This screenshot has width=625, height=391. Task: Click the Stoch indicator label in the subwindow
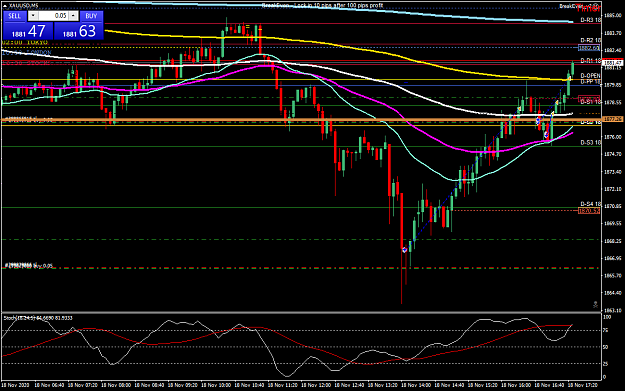click(x=38, y=318)
